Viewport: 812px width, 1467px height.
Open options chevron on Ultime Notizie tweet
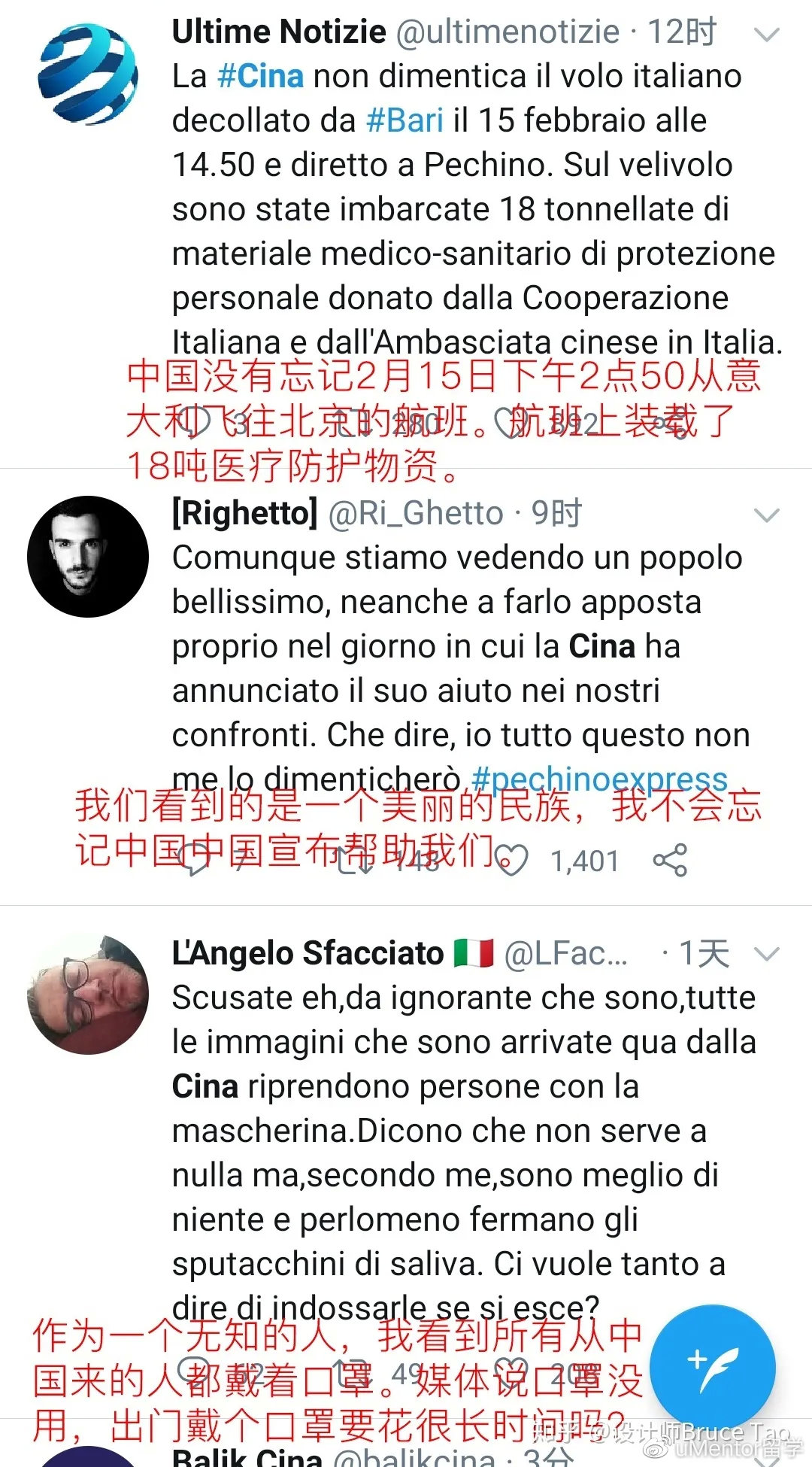click(767, 34)
